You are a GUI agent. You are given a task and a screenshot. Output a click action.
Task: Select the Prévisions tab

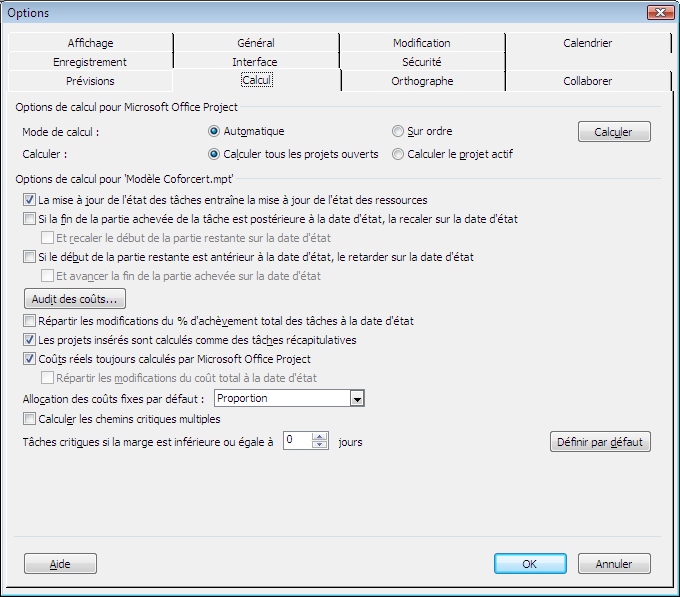90,81
